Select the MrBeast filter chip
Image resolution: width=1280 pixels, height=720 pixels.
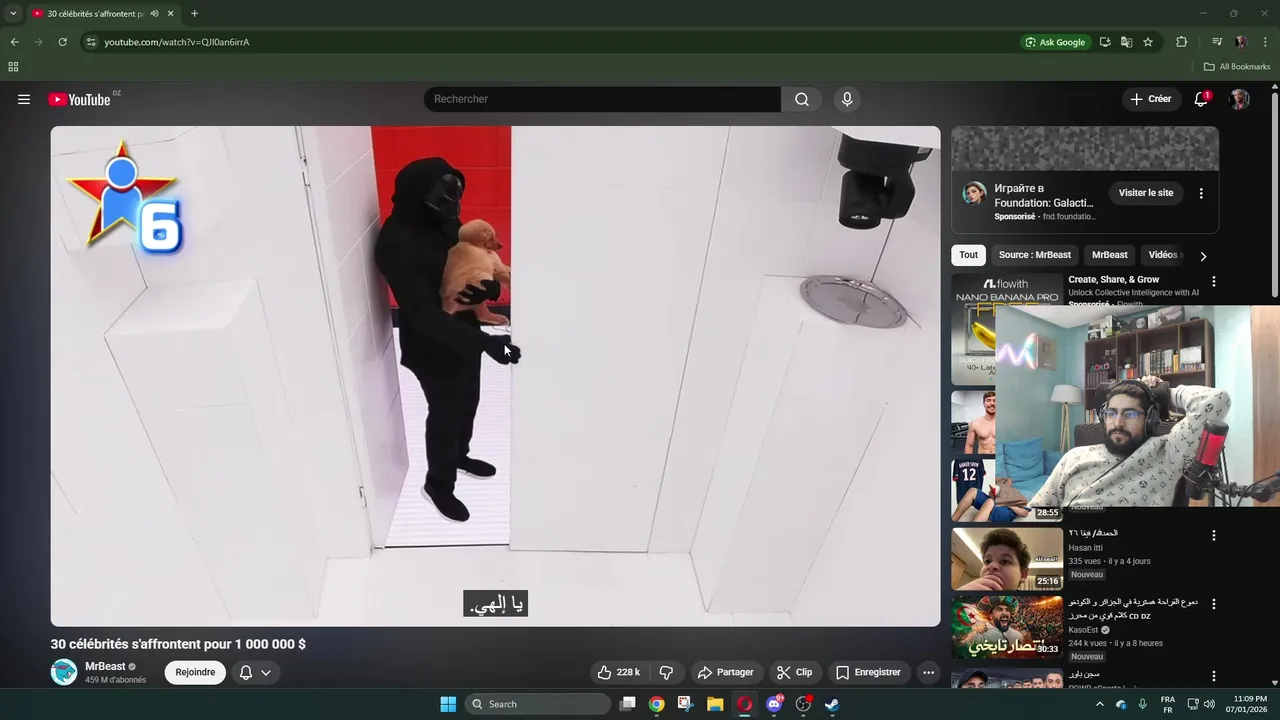point(1109,255)
